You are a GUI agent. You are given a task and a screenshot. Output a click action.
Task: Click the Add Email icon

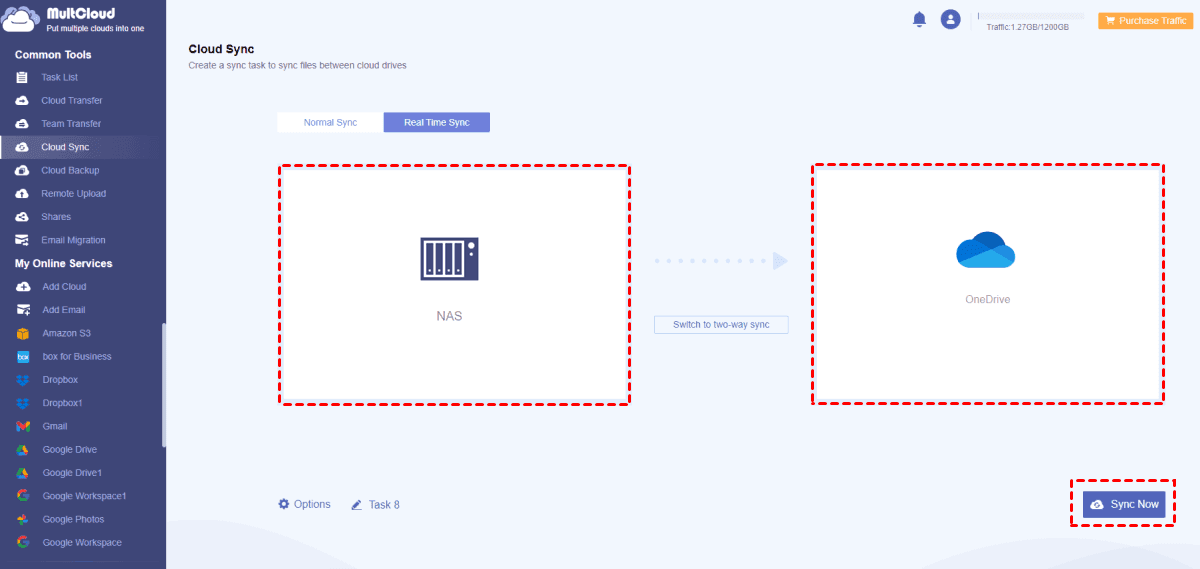[22, 310]
